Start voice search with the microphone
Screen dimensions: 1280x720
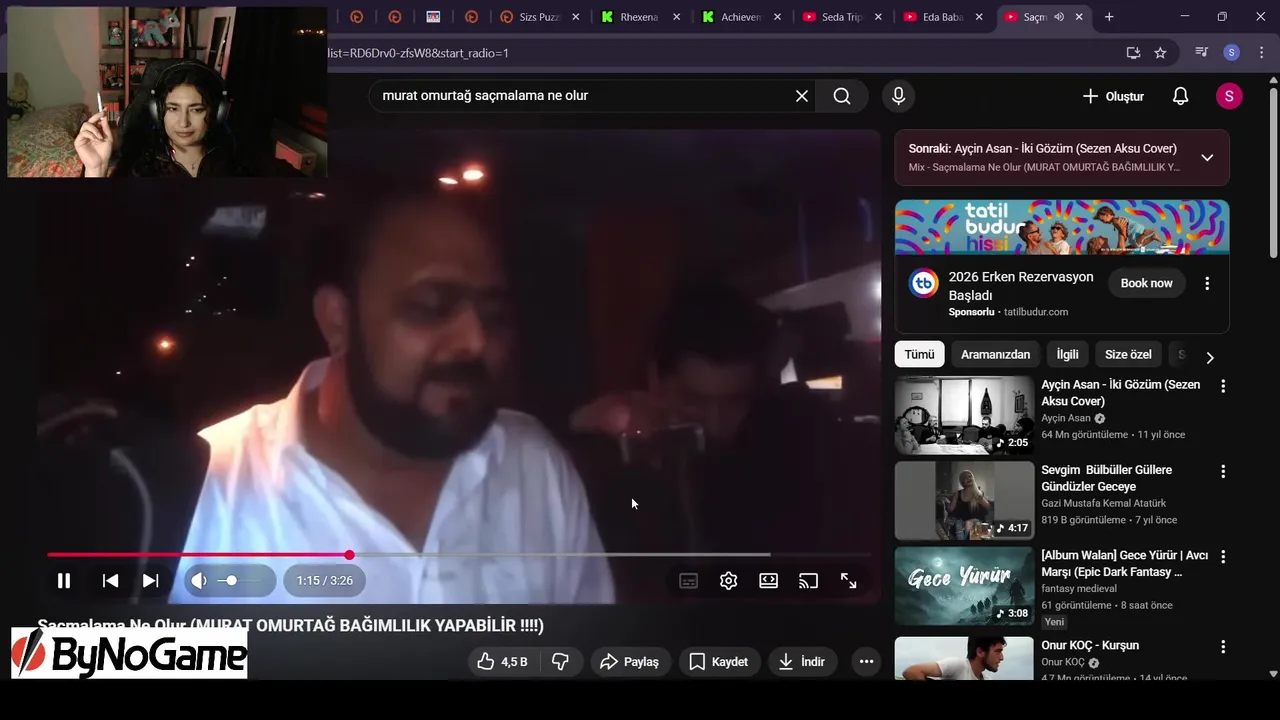[x=898, y=96]
